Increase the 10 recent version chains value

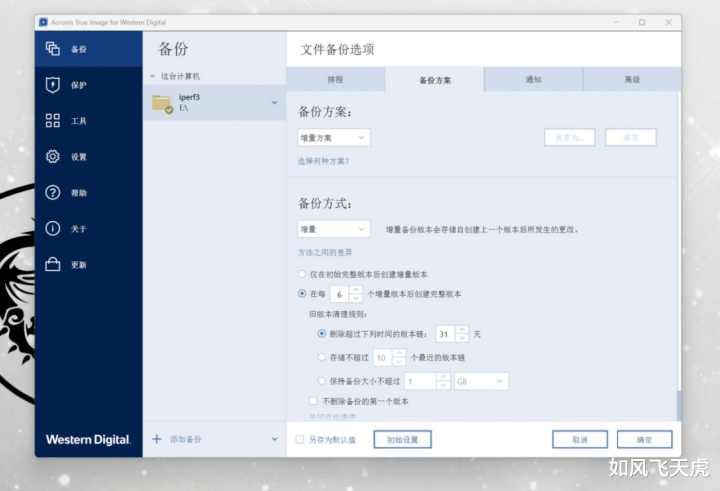pyautogui.click(x=399, y=353)
